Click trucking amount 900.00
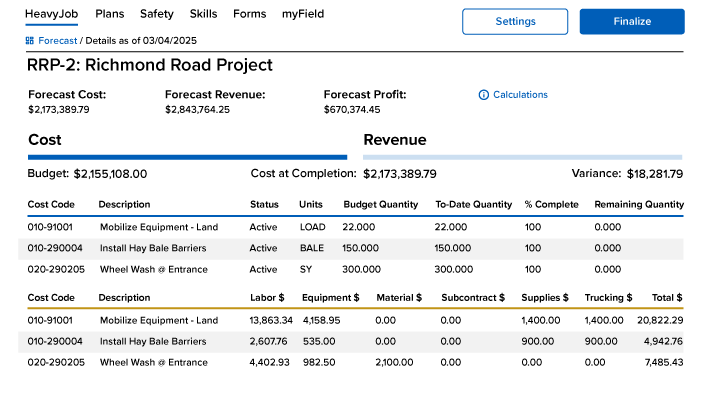The width and height of the screenshot is (709, 394). [601, 341]
